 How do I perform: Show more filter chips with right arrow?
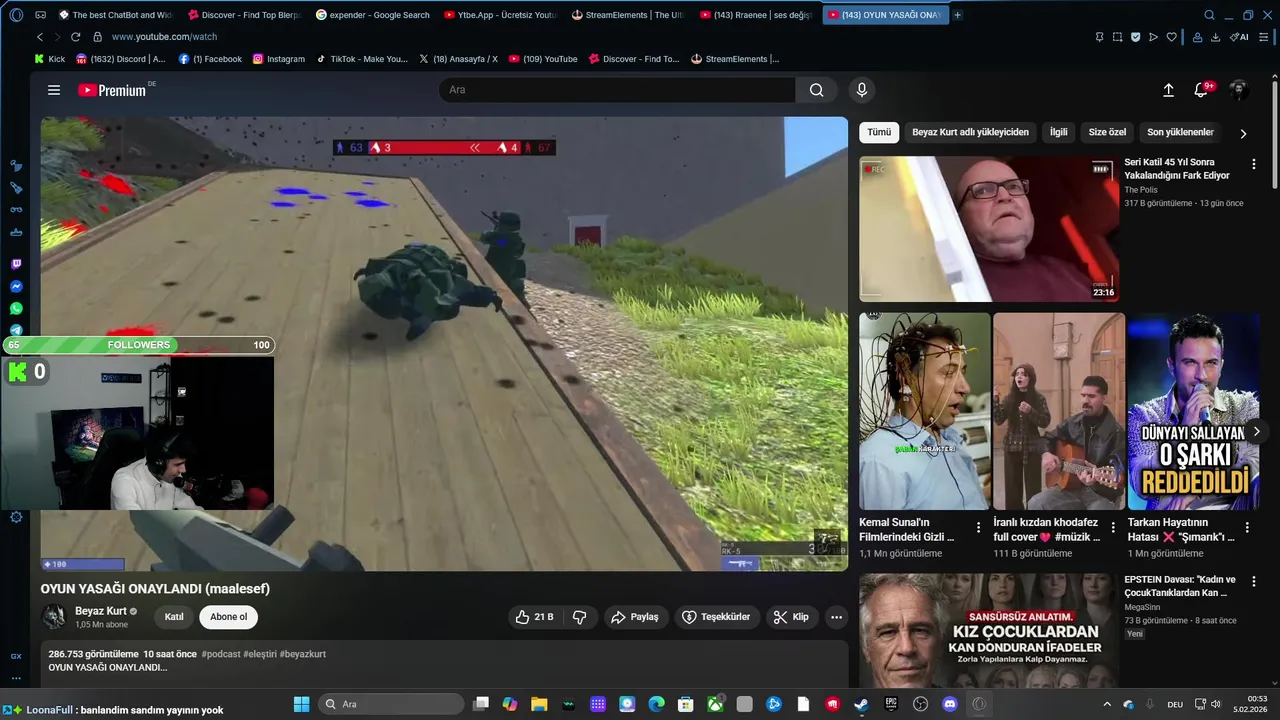coord(1243,133)
